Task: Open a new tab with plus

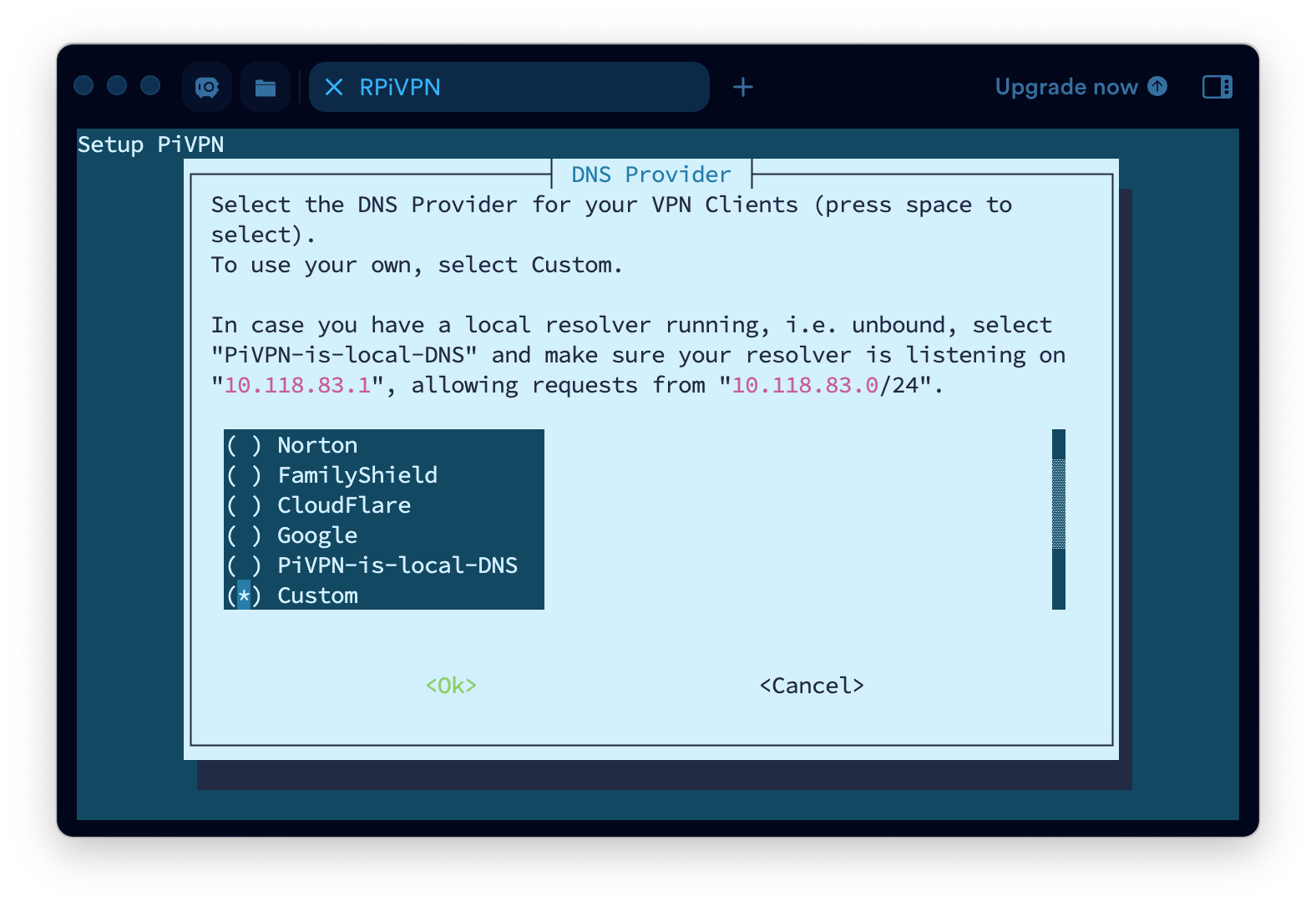Action: [743, 87]
